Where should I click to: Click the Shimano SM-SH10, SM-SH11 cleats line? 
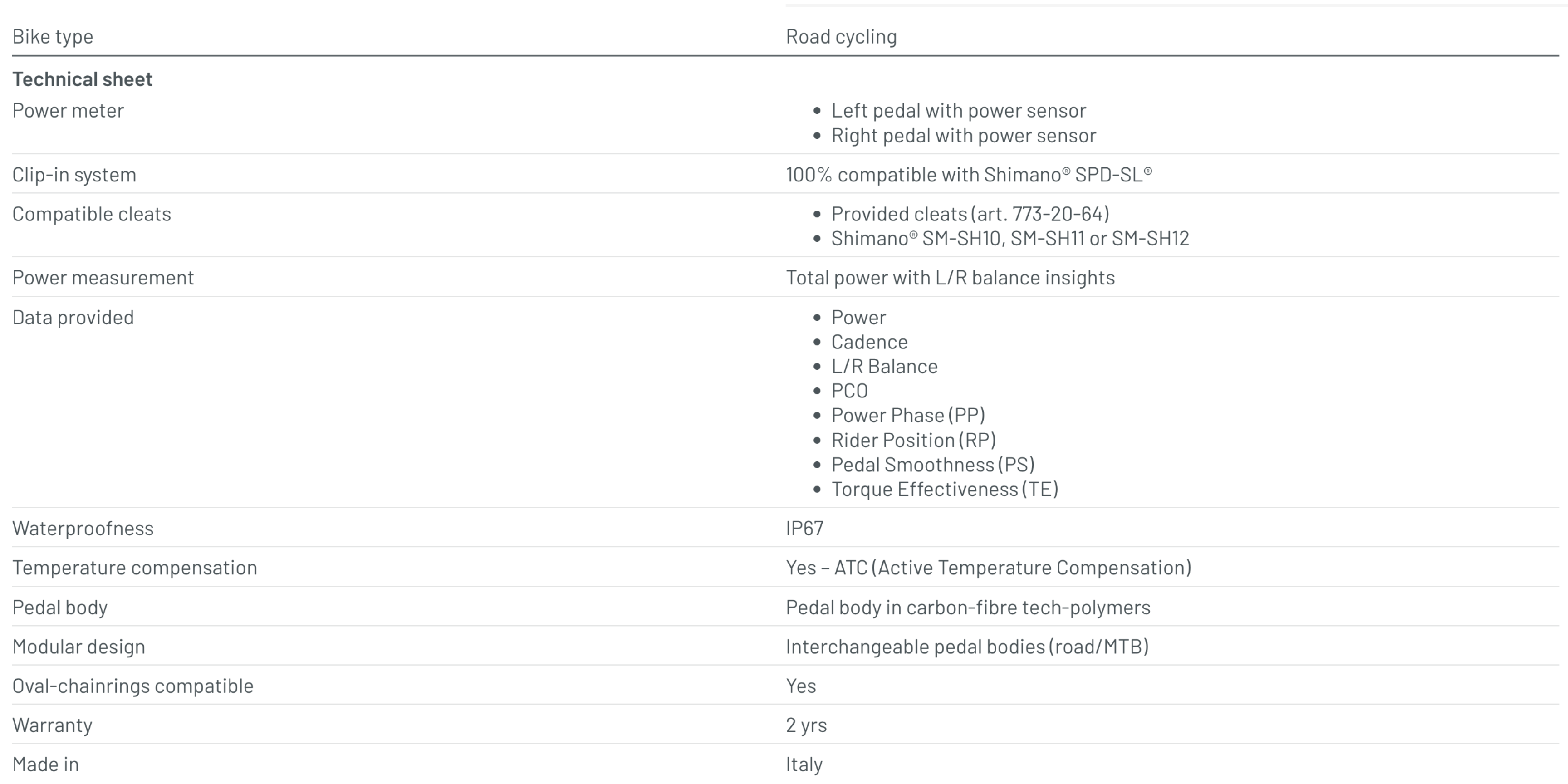[x=1009, y=239]
